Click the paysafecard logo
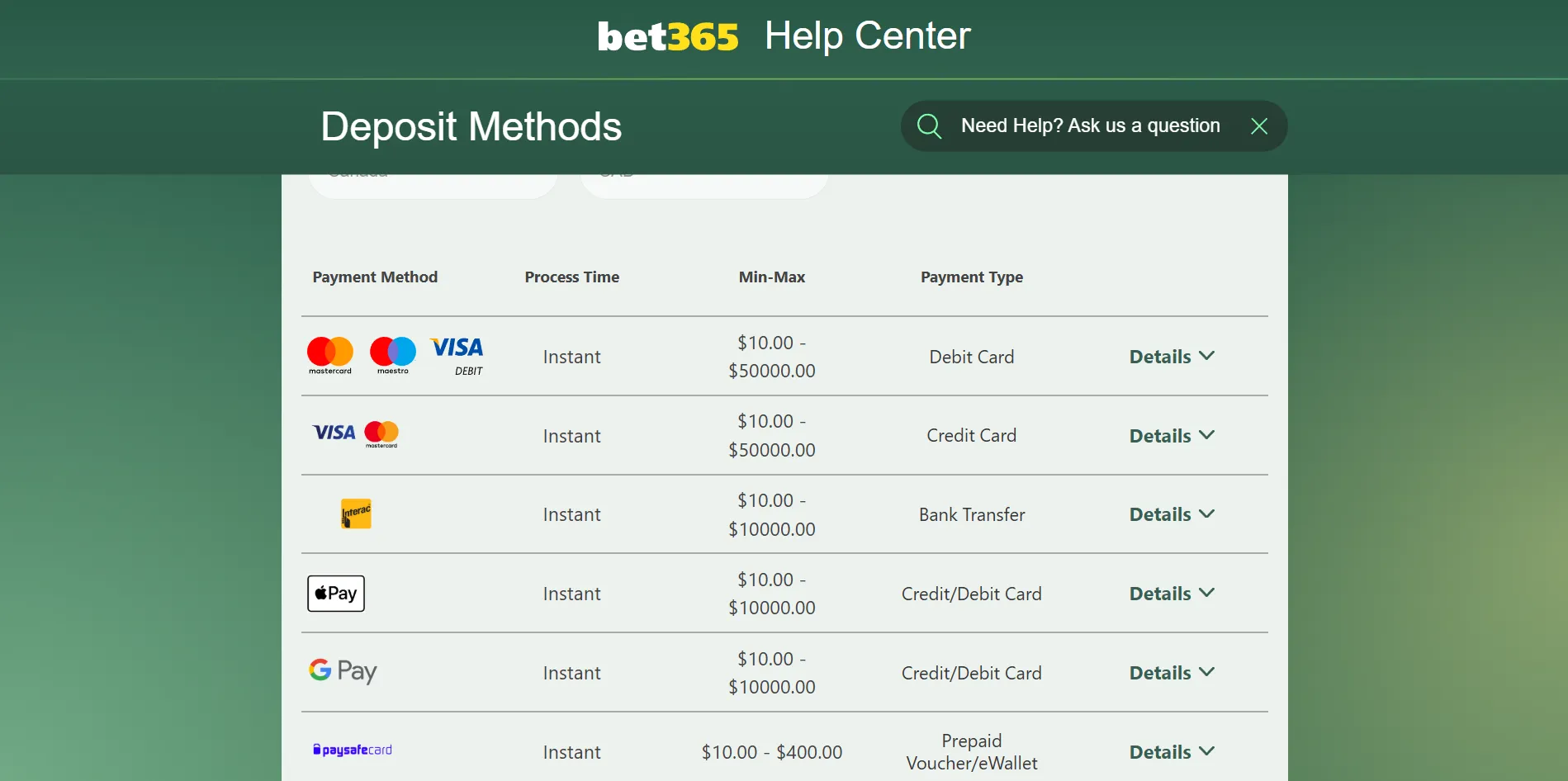The width and height of the screenshot is (1568, 781). click(353, 750)
